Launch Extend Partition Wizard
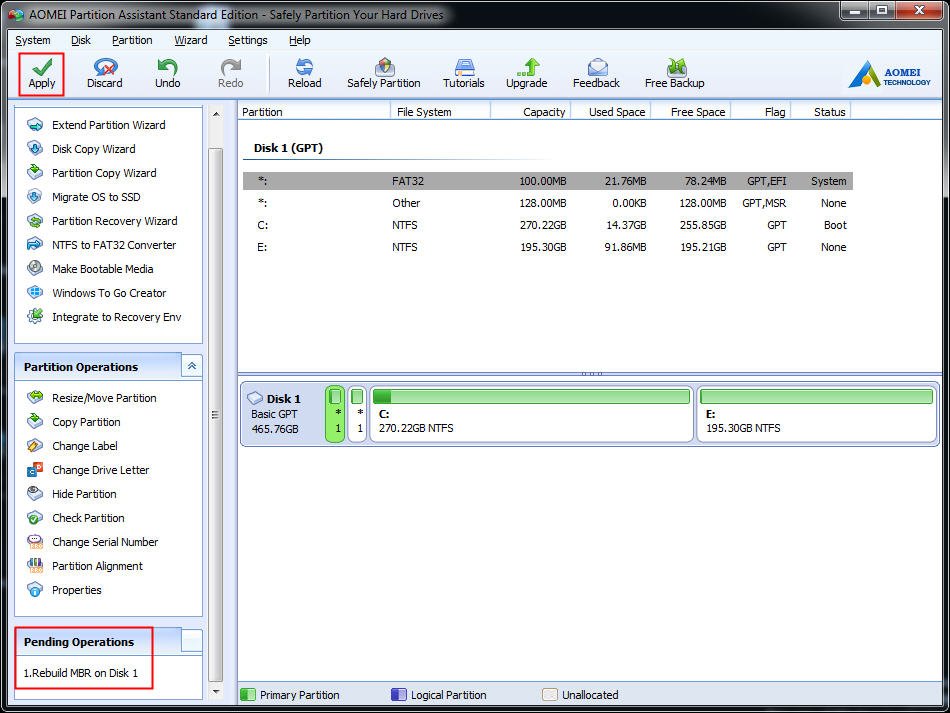 point(96,125)
